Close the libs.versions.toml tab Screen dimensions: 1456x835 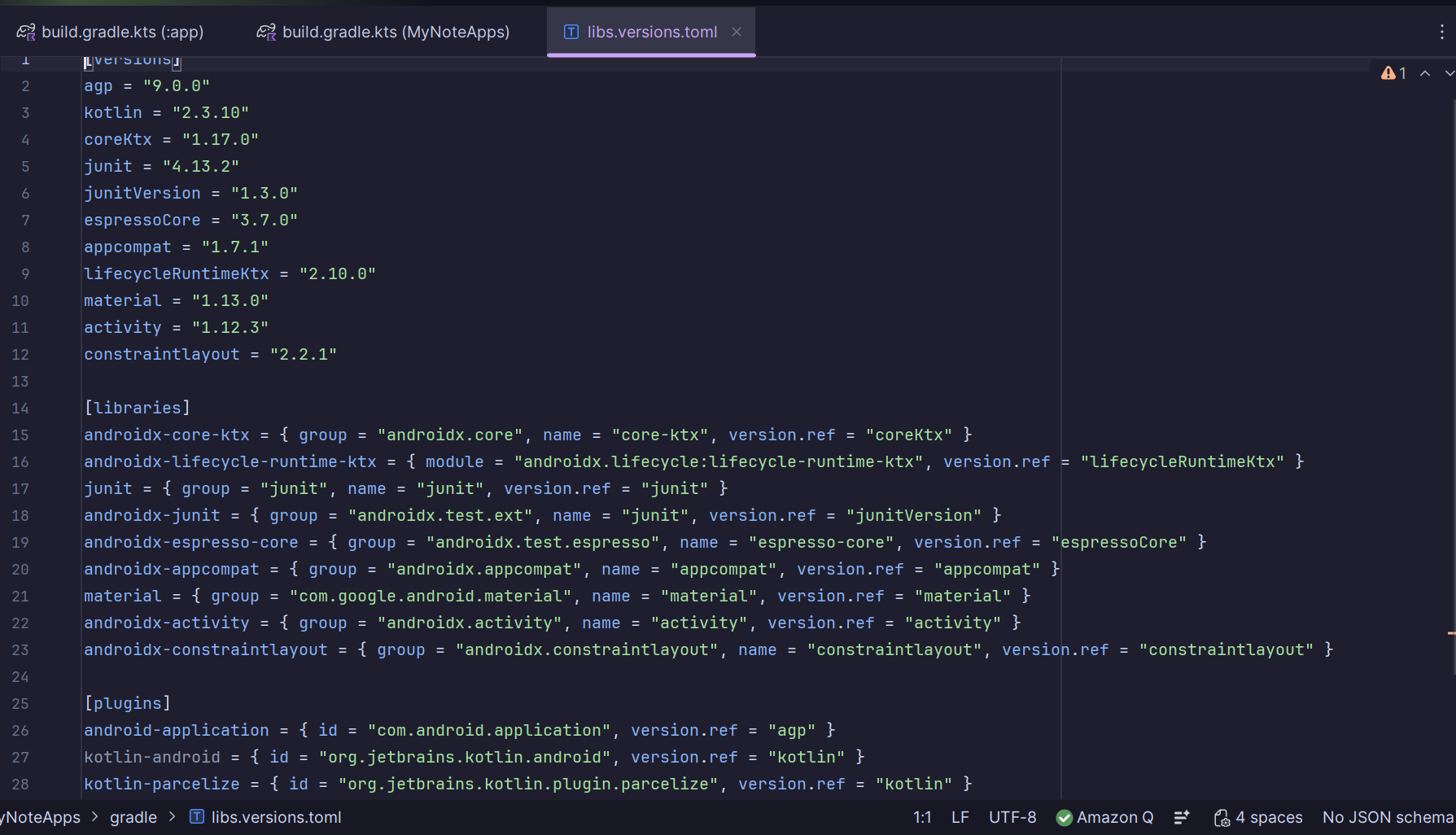coord(737,32)
